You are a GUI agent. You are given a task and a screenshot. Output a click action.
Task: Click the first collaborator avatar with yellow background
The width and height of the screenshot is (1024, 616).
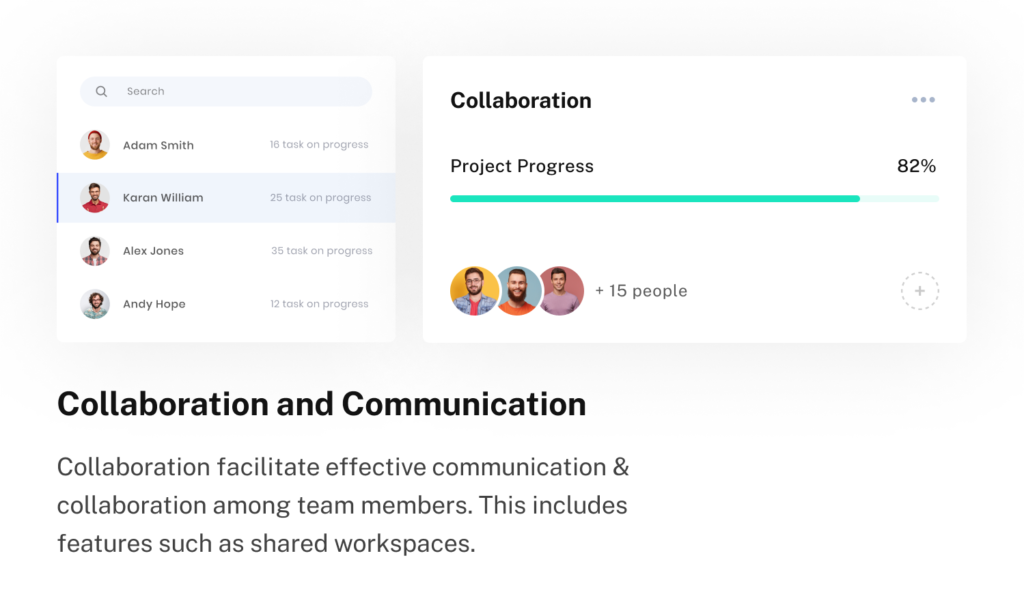(x=475, y=291)
